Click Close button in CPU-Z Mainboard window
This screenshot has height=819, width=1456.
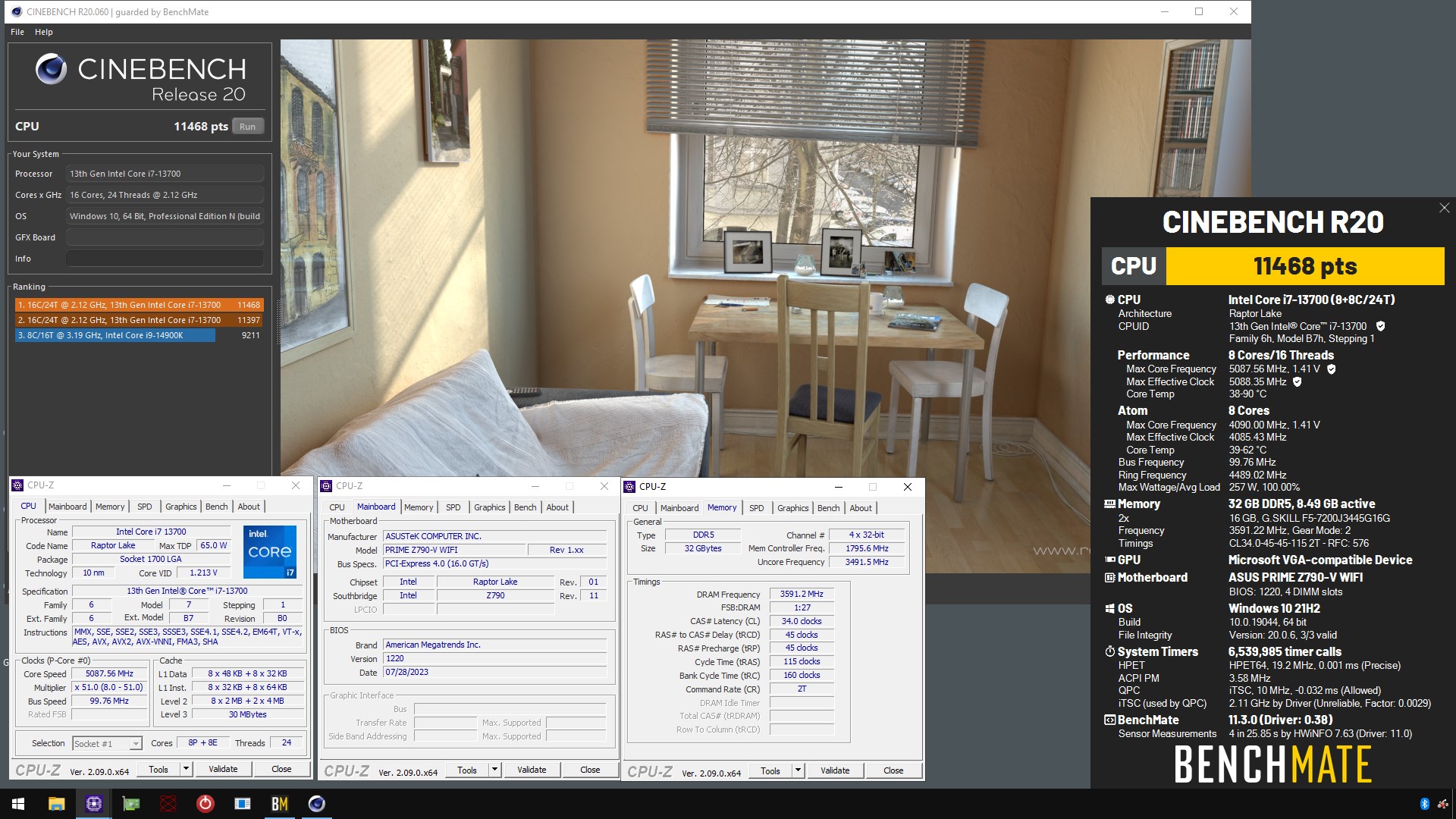click(590, 770)
